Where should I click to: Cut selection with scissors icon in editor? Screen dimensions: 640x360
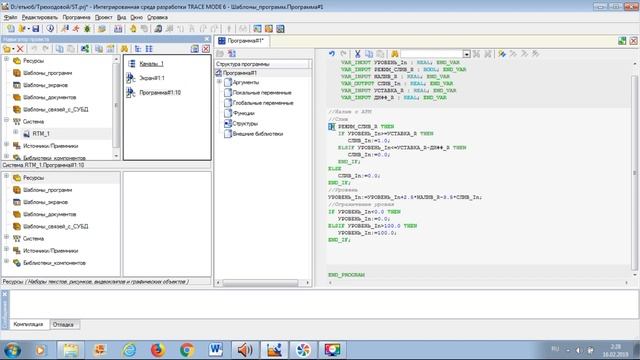(358, 54)
